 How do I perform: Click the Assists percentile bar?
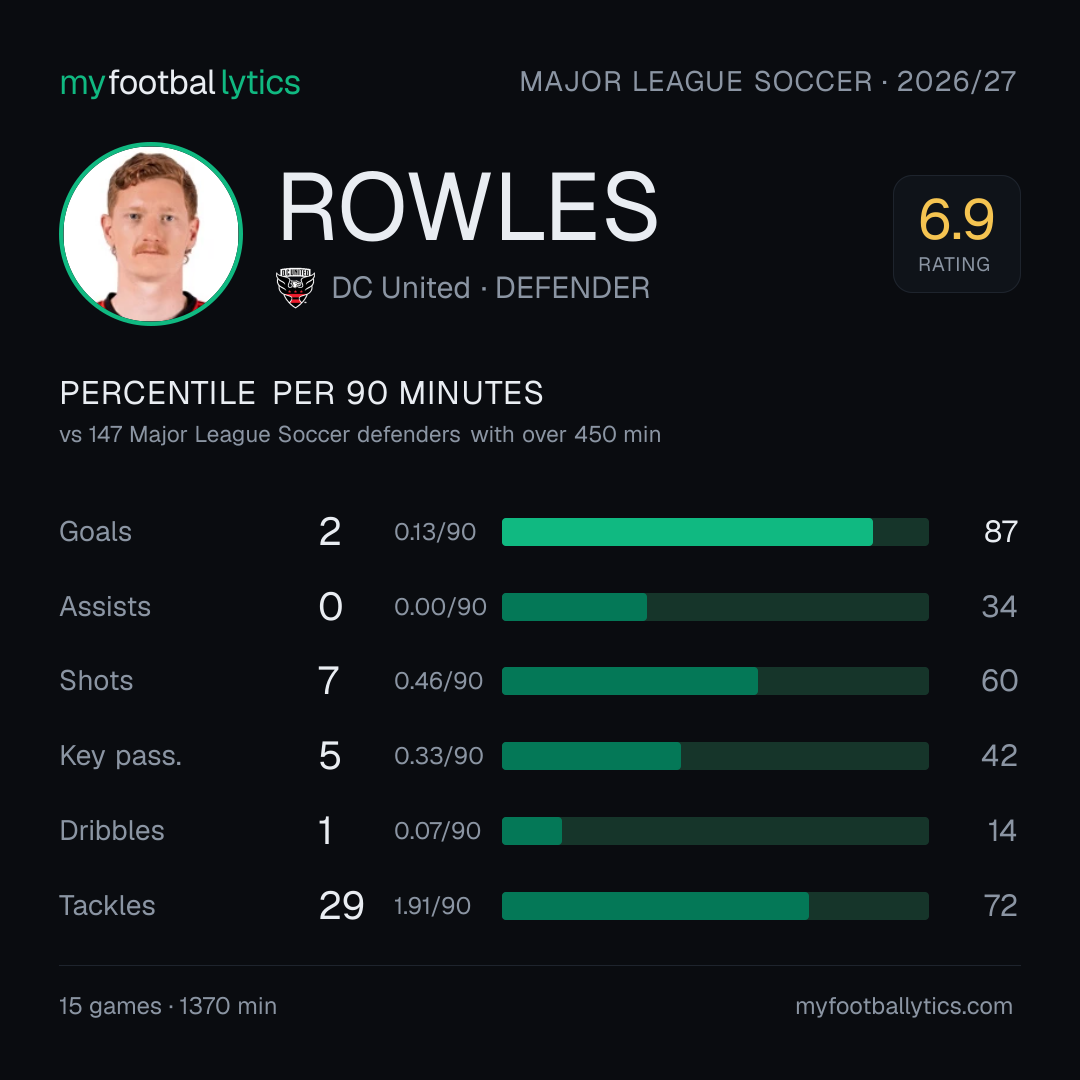715,607
